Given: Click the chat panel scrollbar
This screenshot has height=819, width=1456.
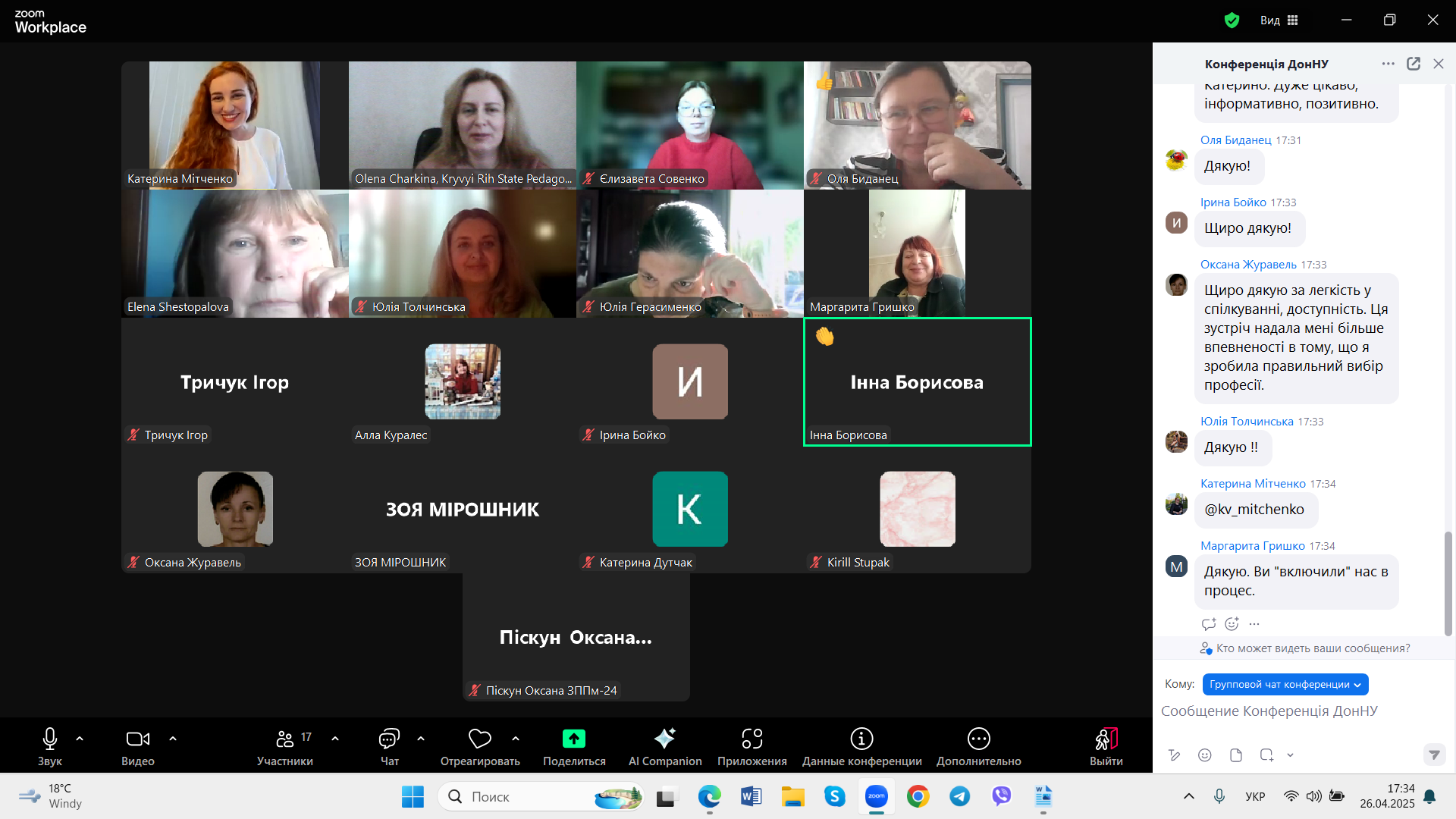Looking at the screenshot, I should coord(1448,584).
